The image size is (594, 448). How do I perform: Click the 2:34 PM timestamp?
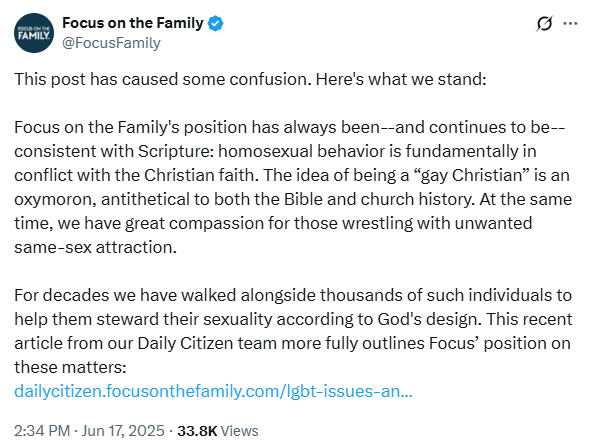(x=42, y=431)
